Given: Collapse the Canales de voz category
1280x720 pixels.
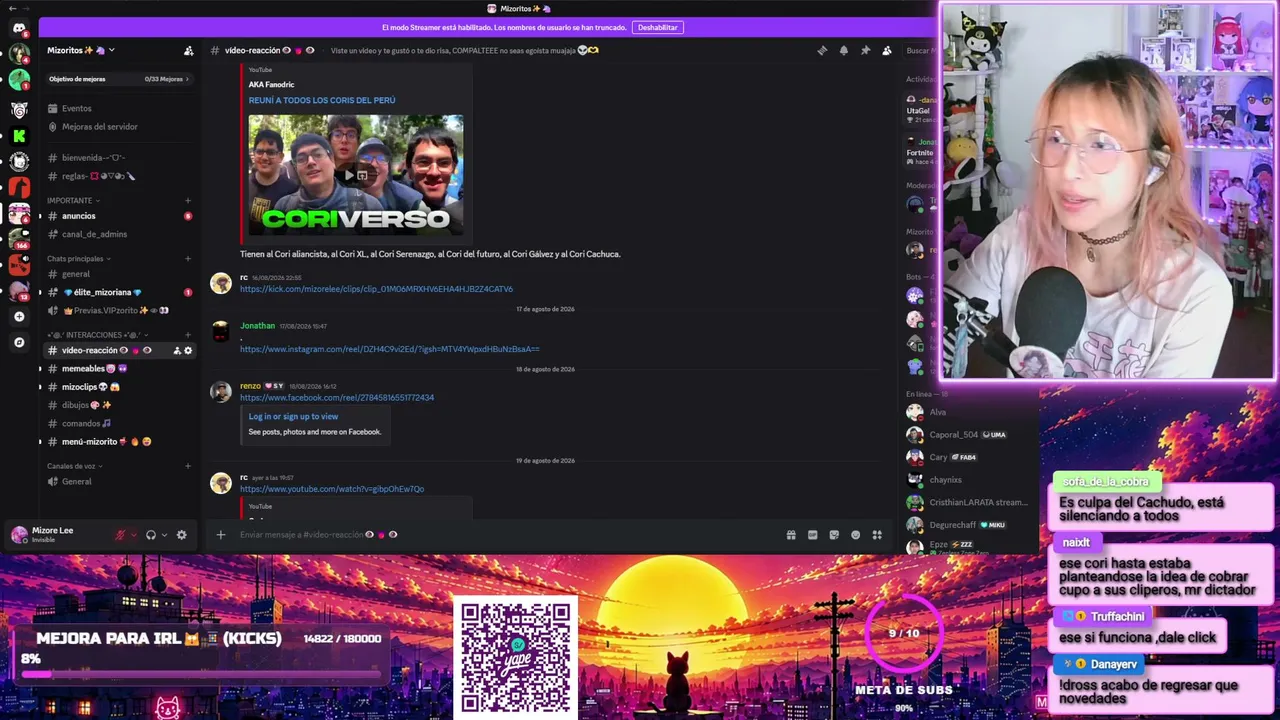Looking at the screenshot, I should [73, 466].
